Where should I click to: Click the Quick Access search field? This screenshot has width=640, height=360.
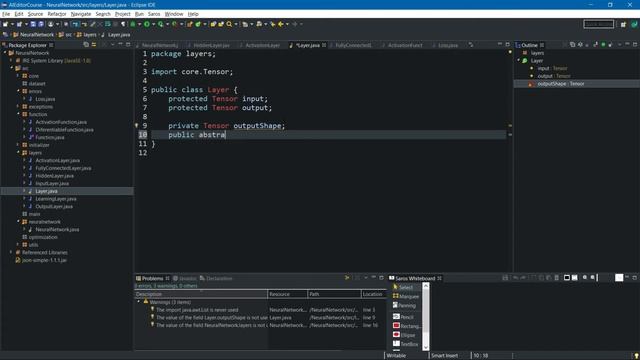tap(598, 24)
